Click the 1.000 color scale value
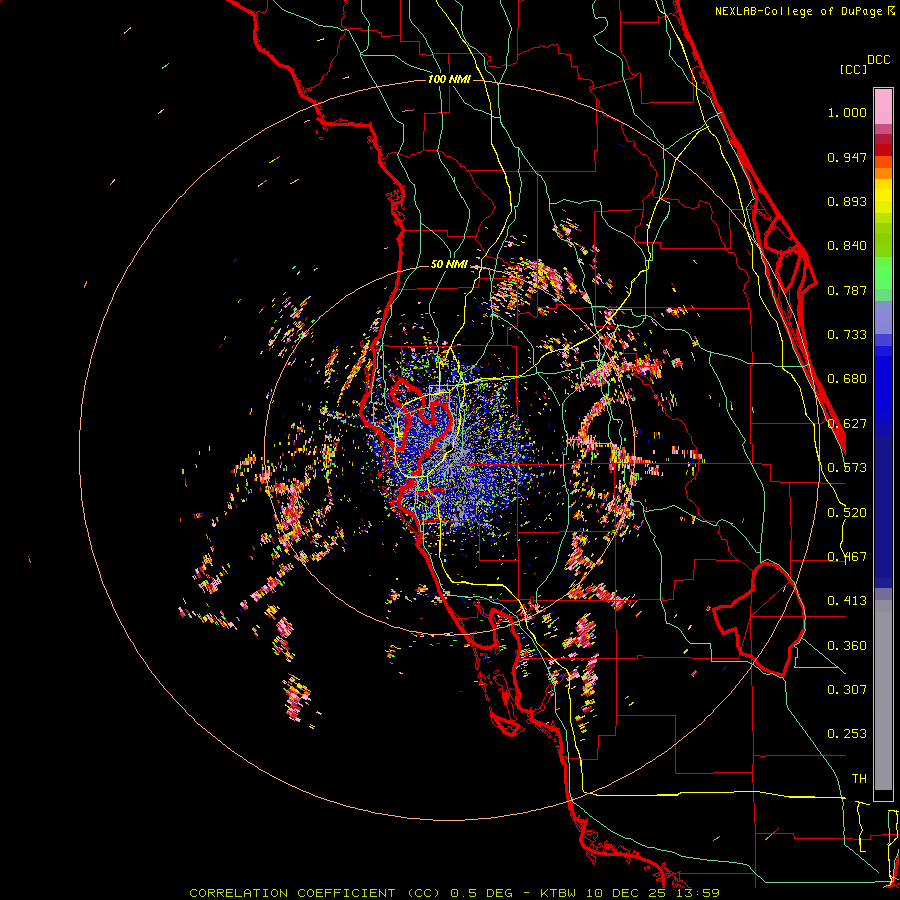Image resolution: width=900 pixels, height=900 pixels. pos(847,112)
